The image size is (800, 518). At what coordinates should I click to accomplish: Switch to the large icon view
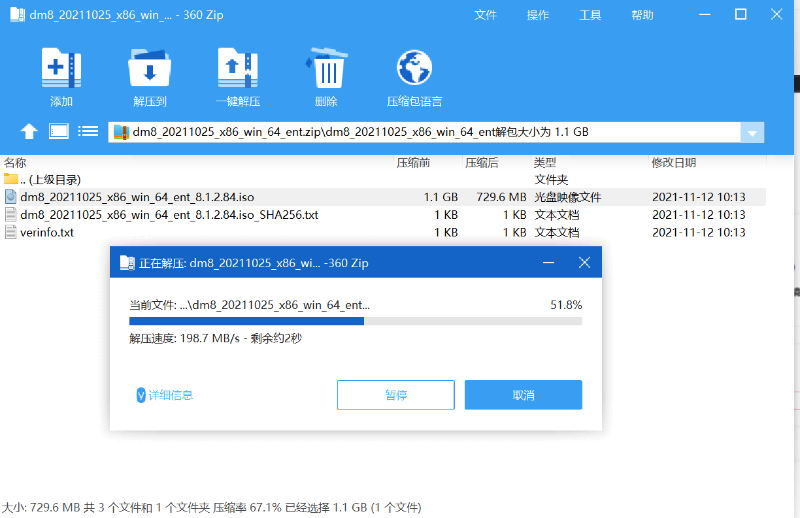click(59, 132)
